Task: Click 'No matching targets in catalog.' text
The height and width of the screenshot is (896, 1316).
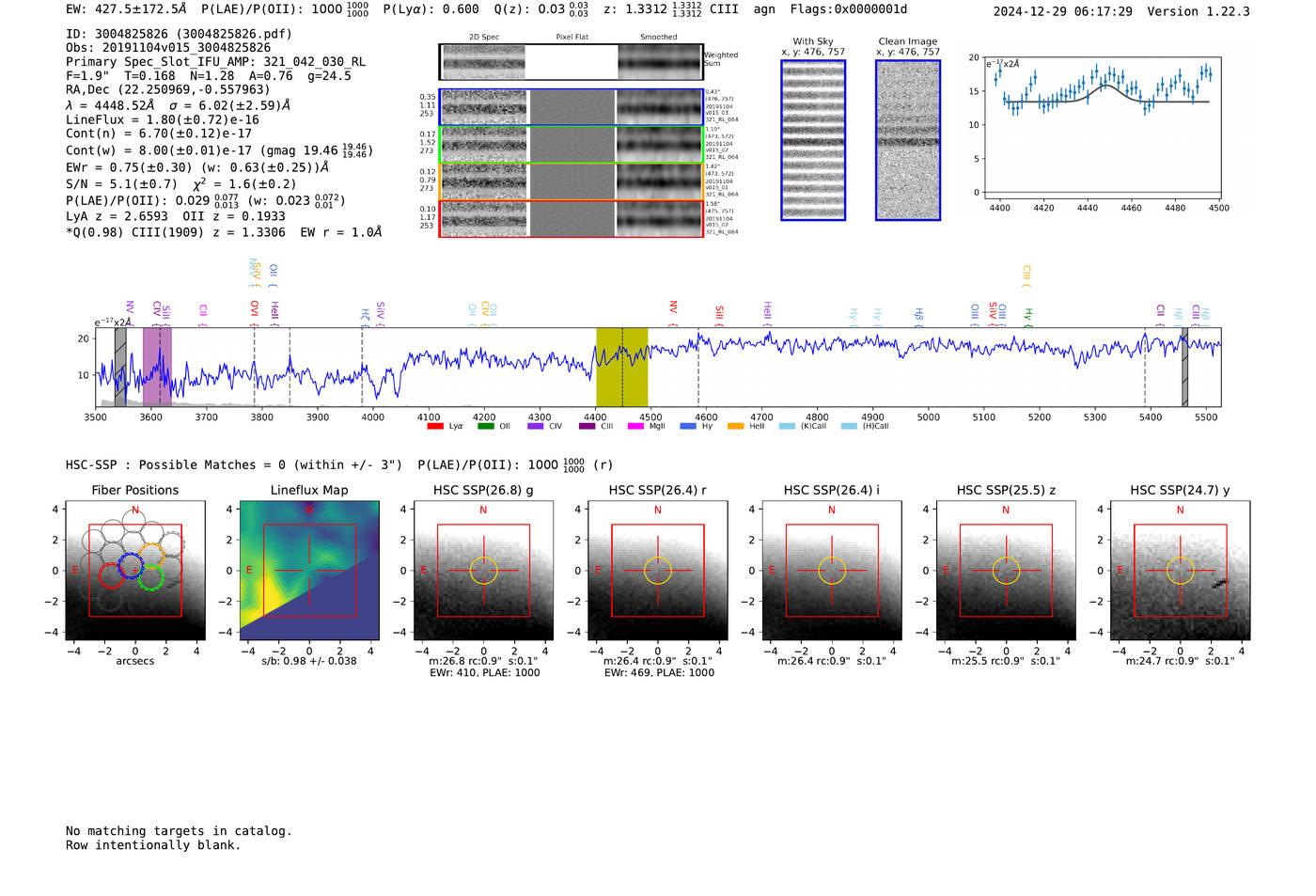Action: coord(179,831)
